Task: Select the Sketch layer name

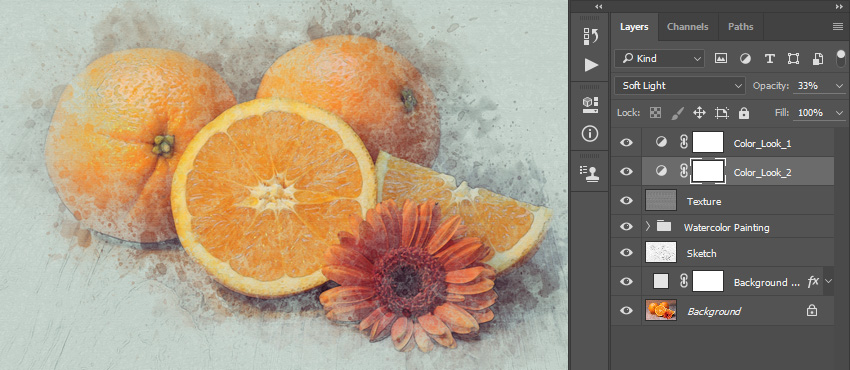Action: pos(701,253)
